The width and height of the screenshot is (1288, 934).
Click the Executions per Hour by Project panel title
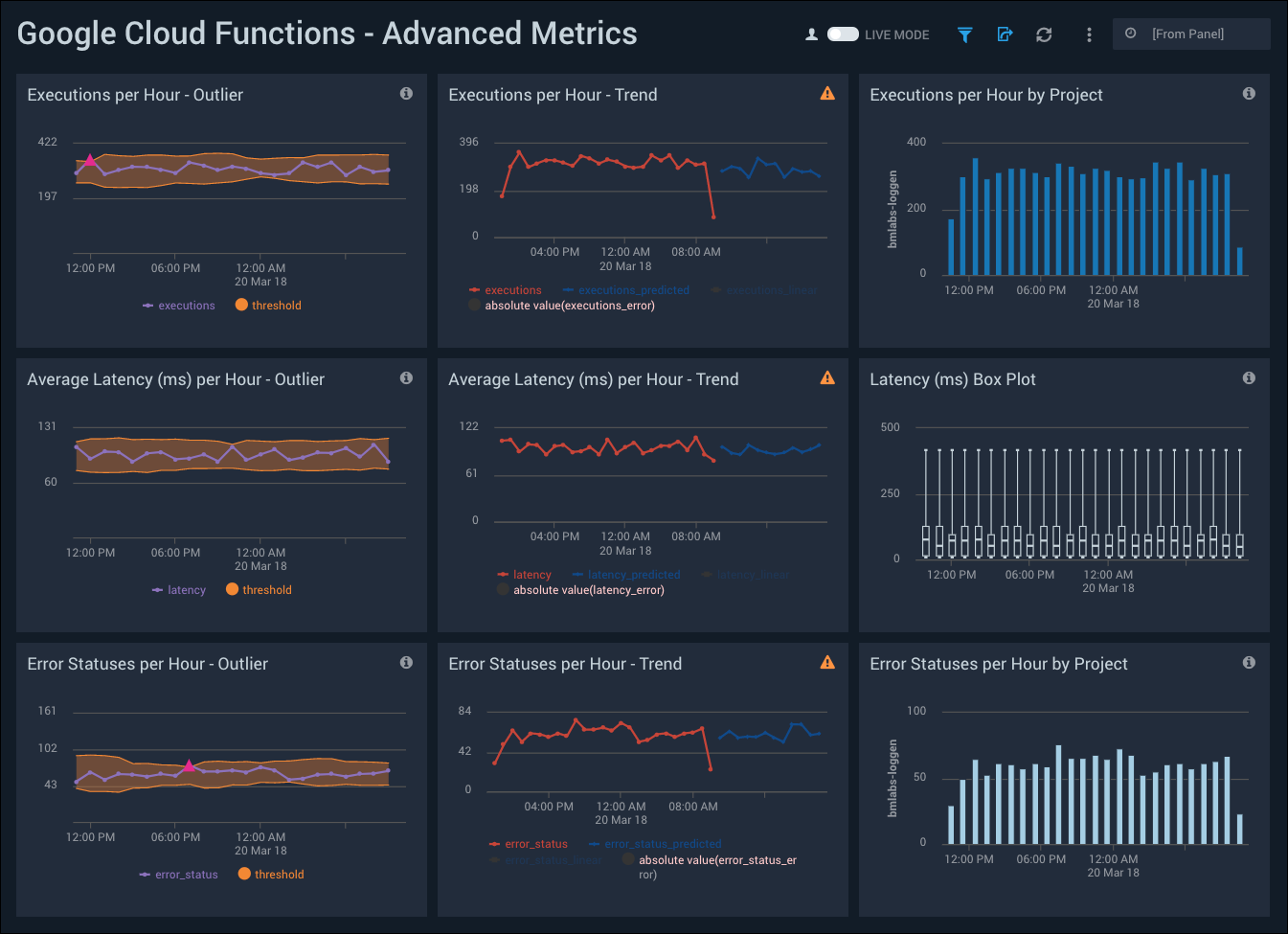tap(986, 94)
